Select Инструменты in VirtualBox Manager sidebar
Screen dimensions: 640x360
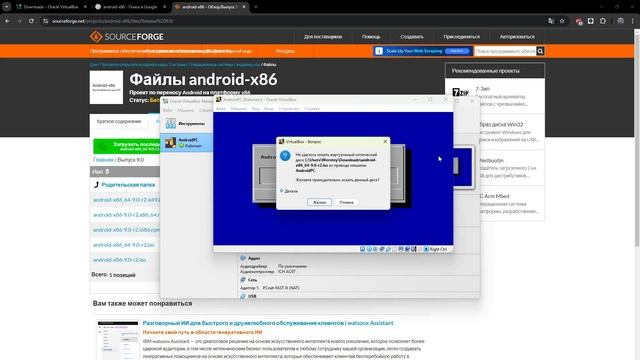[x=187, y=123]
